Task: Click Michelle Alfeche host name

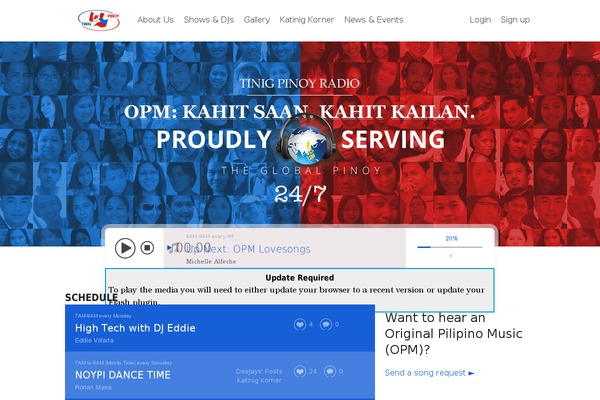Action: 211,261
